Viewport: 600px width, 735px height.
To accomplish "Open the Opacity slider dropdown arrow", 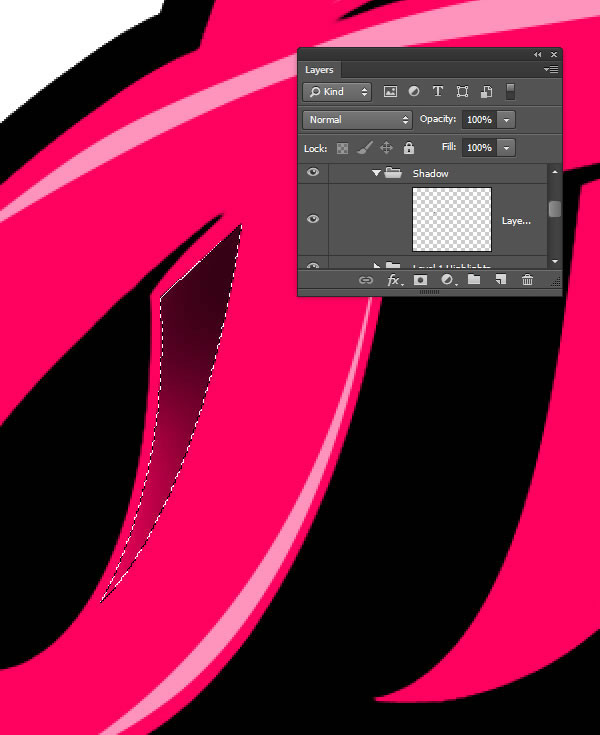I will click(x=507, y=120).
